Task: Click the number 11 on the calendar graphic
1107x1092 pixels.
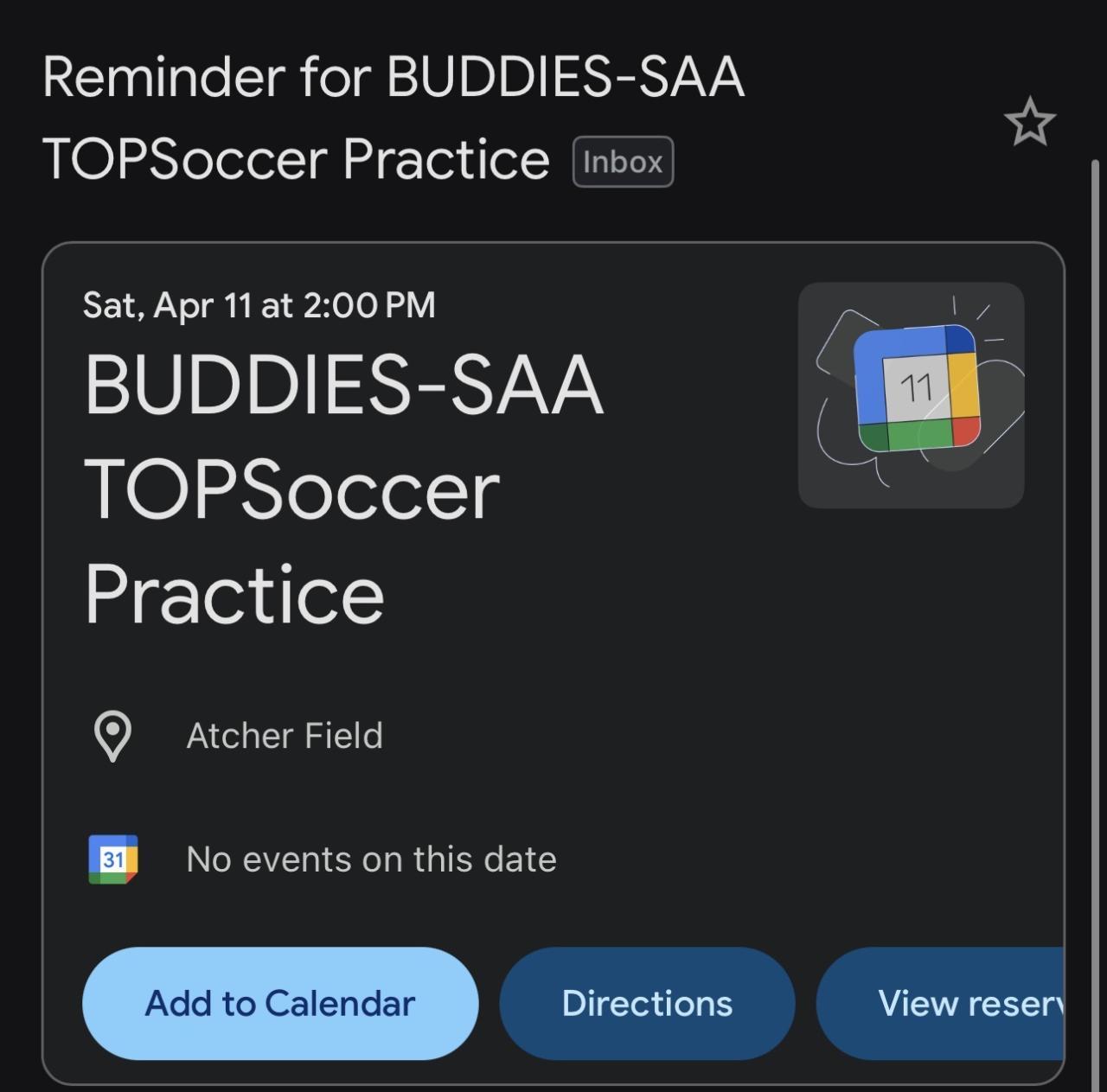Action: tap(916, 387)
